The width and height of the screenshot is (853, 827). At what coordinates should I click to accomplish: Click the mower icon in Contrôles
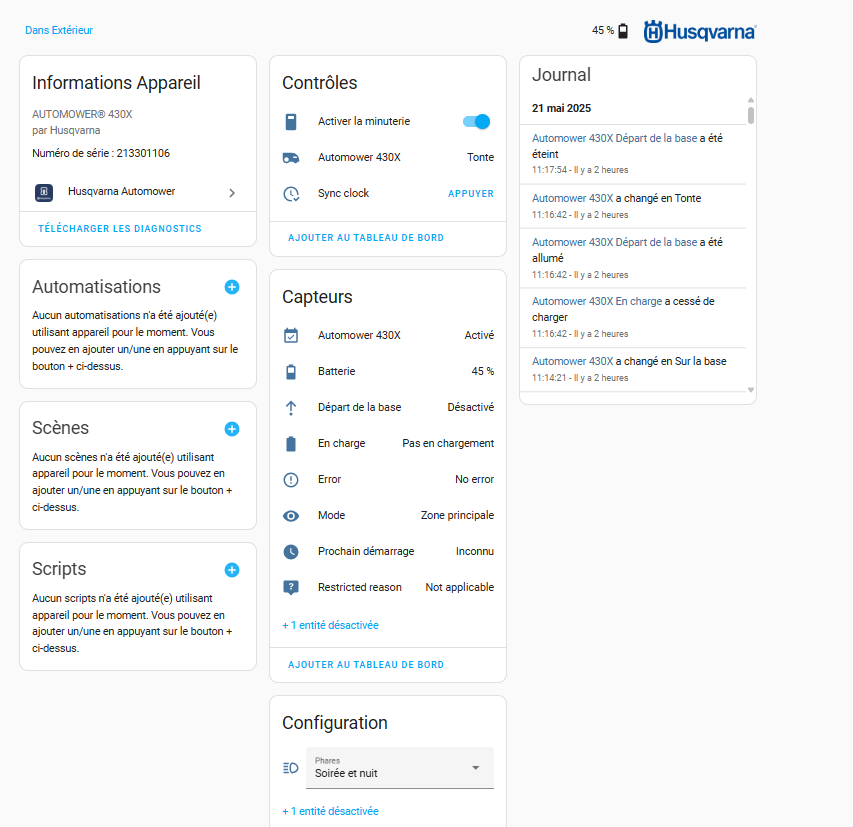coord(291,158)
